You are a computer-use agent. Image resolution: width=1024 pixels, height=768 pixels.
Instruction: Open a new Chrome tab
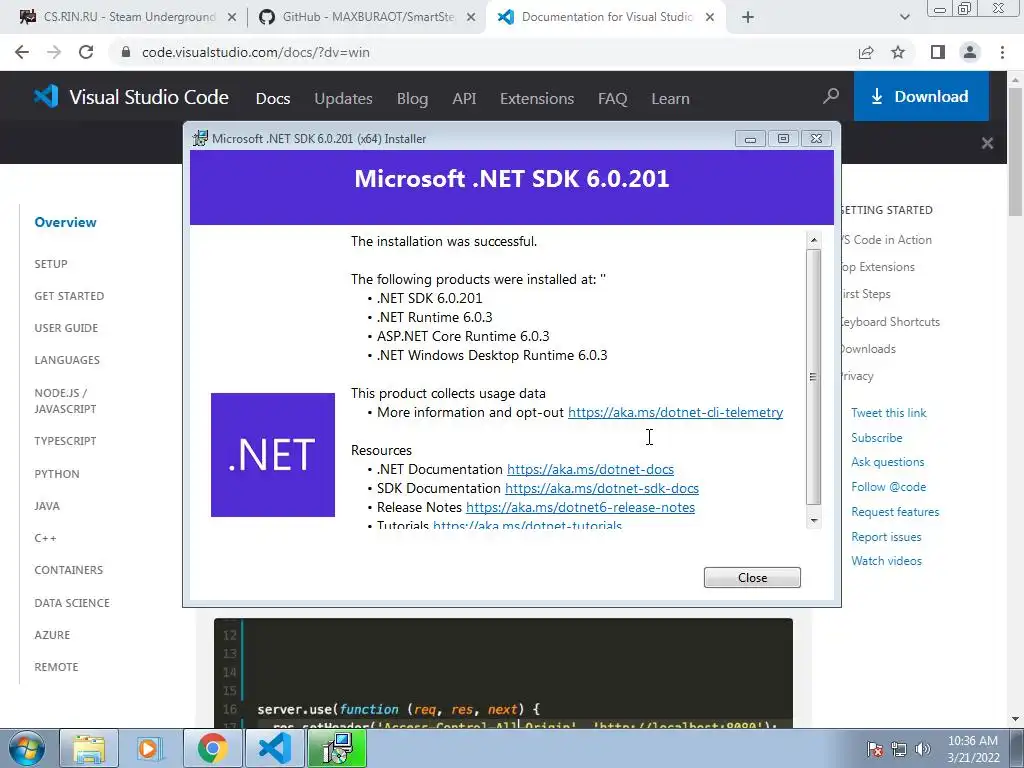click(748, 18)
